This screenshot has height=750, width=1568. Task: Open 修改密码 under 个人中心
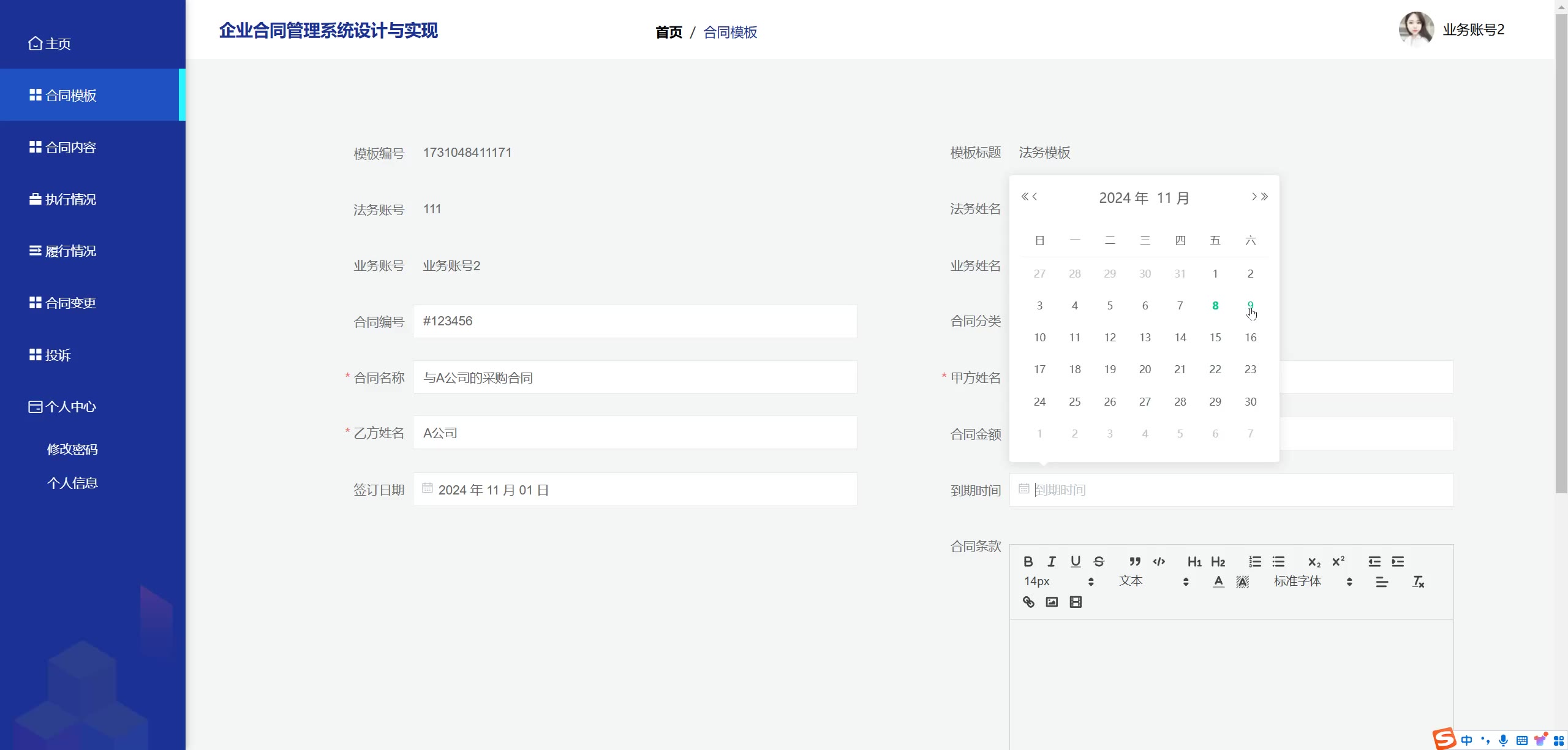point(72,449)
